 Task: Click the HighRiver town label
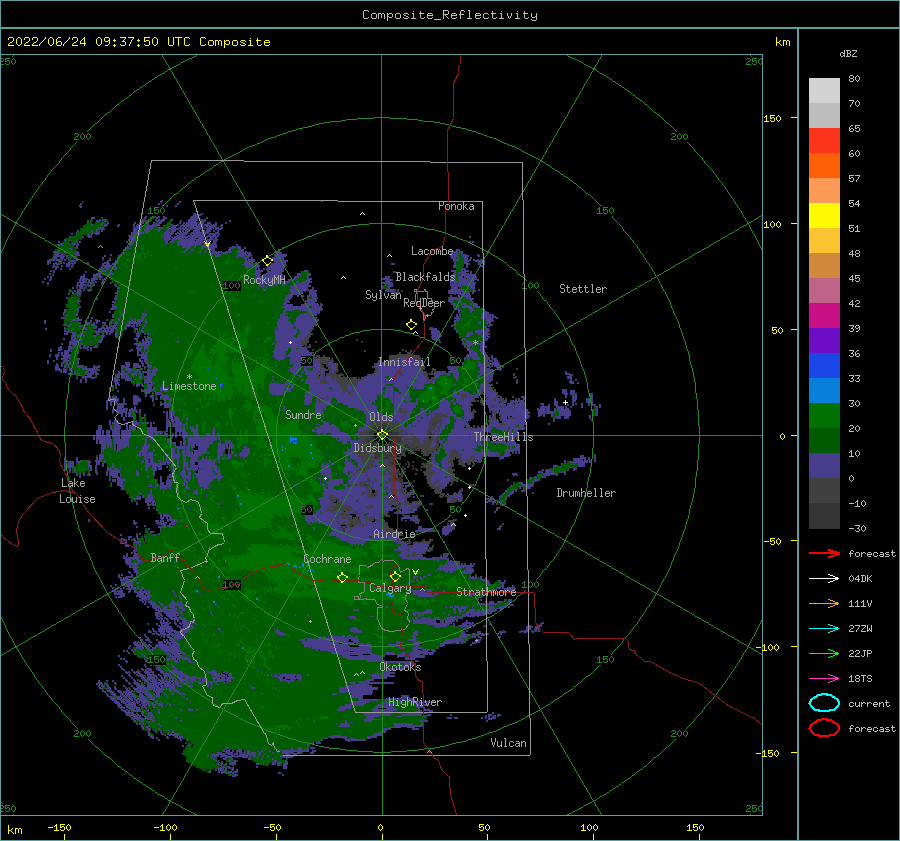point(415,702)
